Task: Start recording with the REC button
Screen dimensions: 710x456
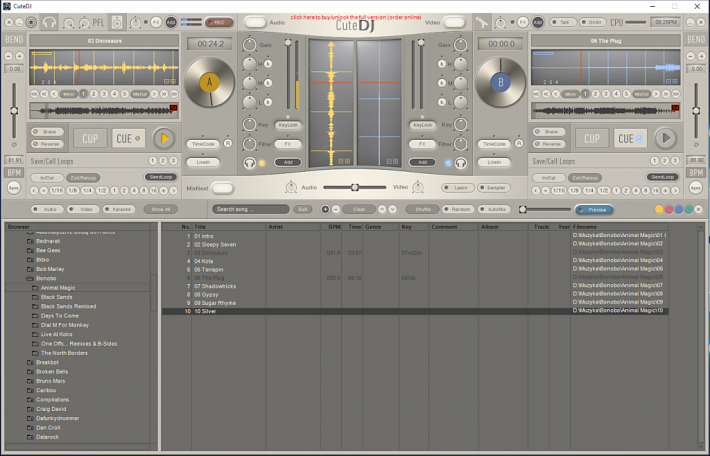Action: 219,22
